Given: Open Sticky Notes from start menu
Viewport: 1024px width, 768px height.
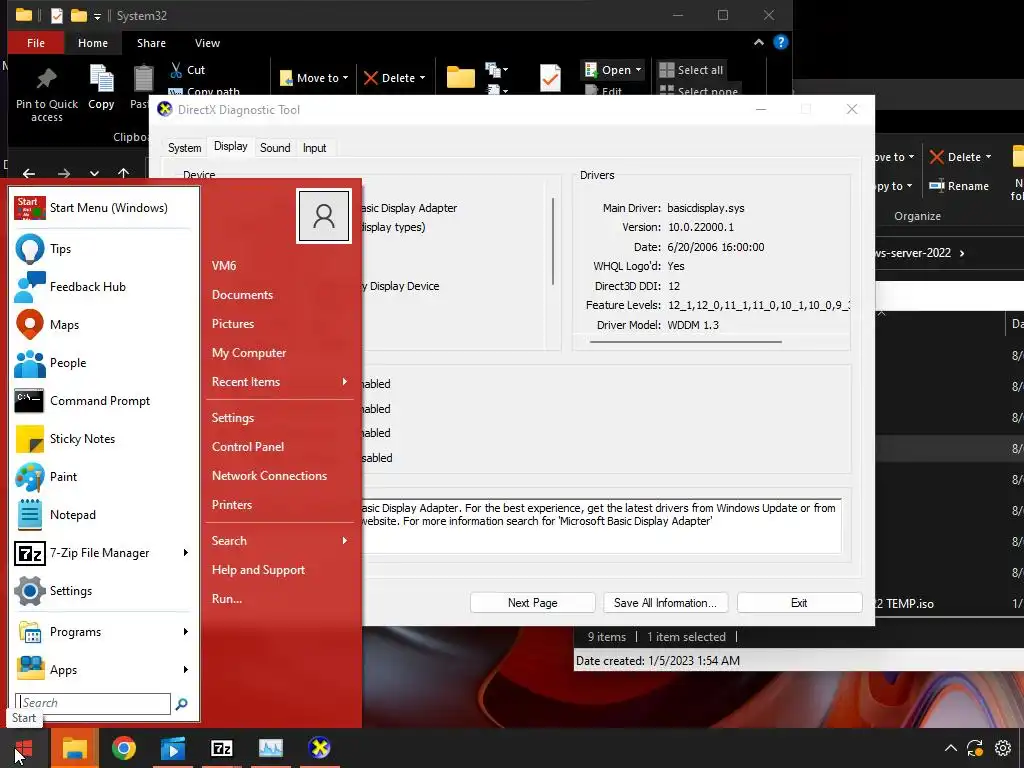Looking at the screenshot, I should [103, 439].
